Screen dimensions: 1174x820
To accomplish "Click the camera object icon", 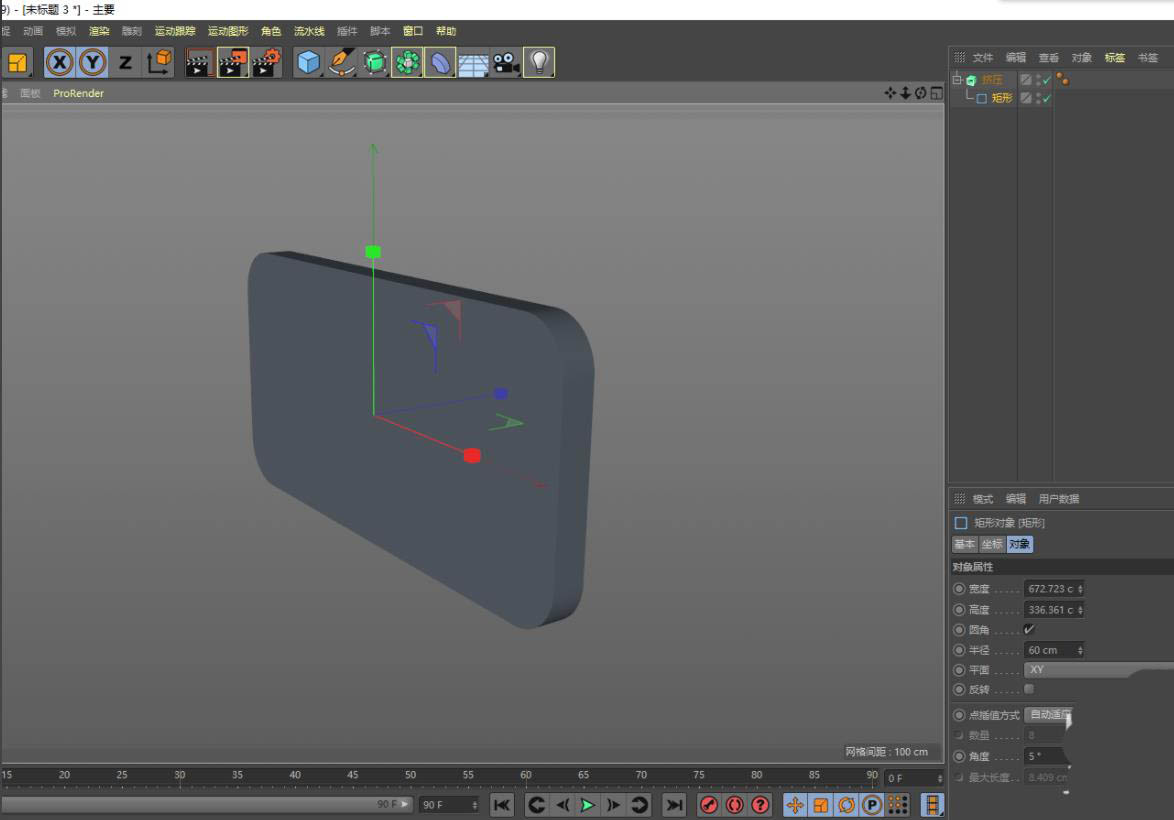I will [x=506, y=63].
